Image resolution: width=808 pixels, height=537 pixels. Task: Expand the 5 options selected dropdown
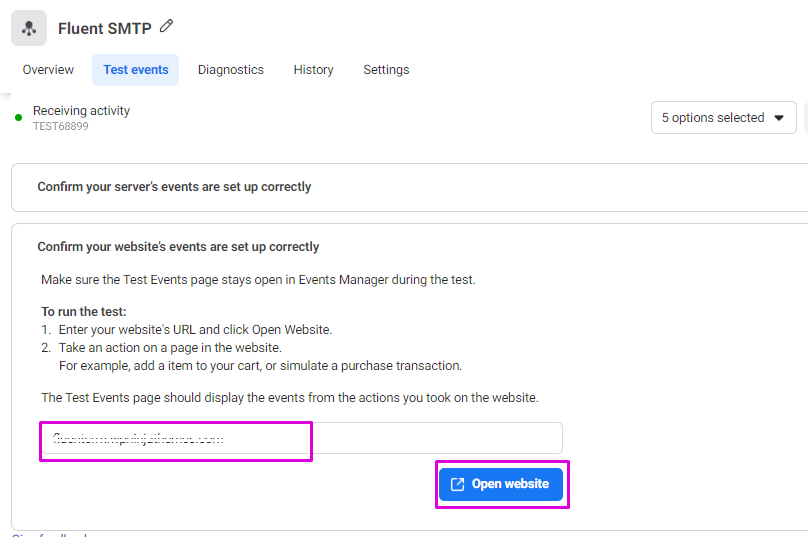[x=723, y=118]
